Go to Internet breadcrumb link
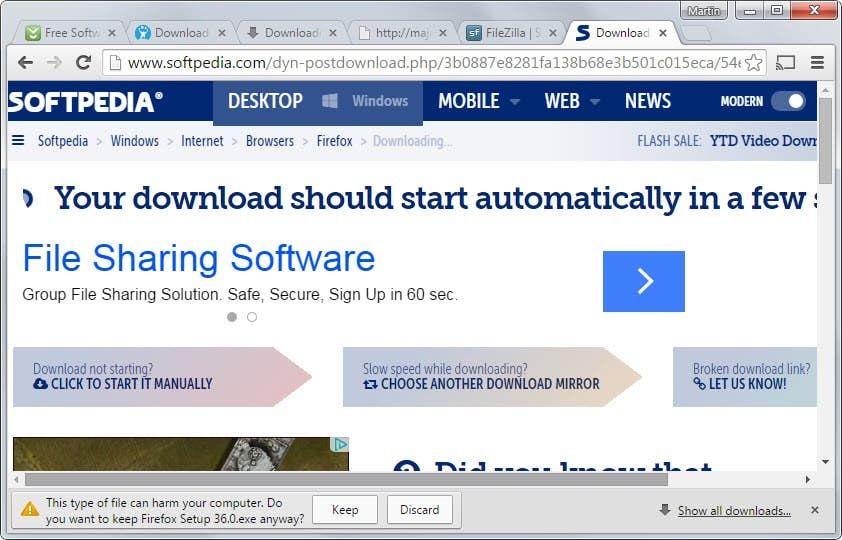Viewport: 842px width, 540px height. click(x=202, y=141)
